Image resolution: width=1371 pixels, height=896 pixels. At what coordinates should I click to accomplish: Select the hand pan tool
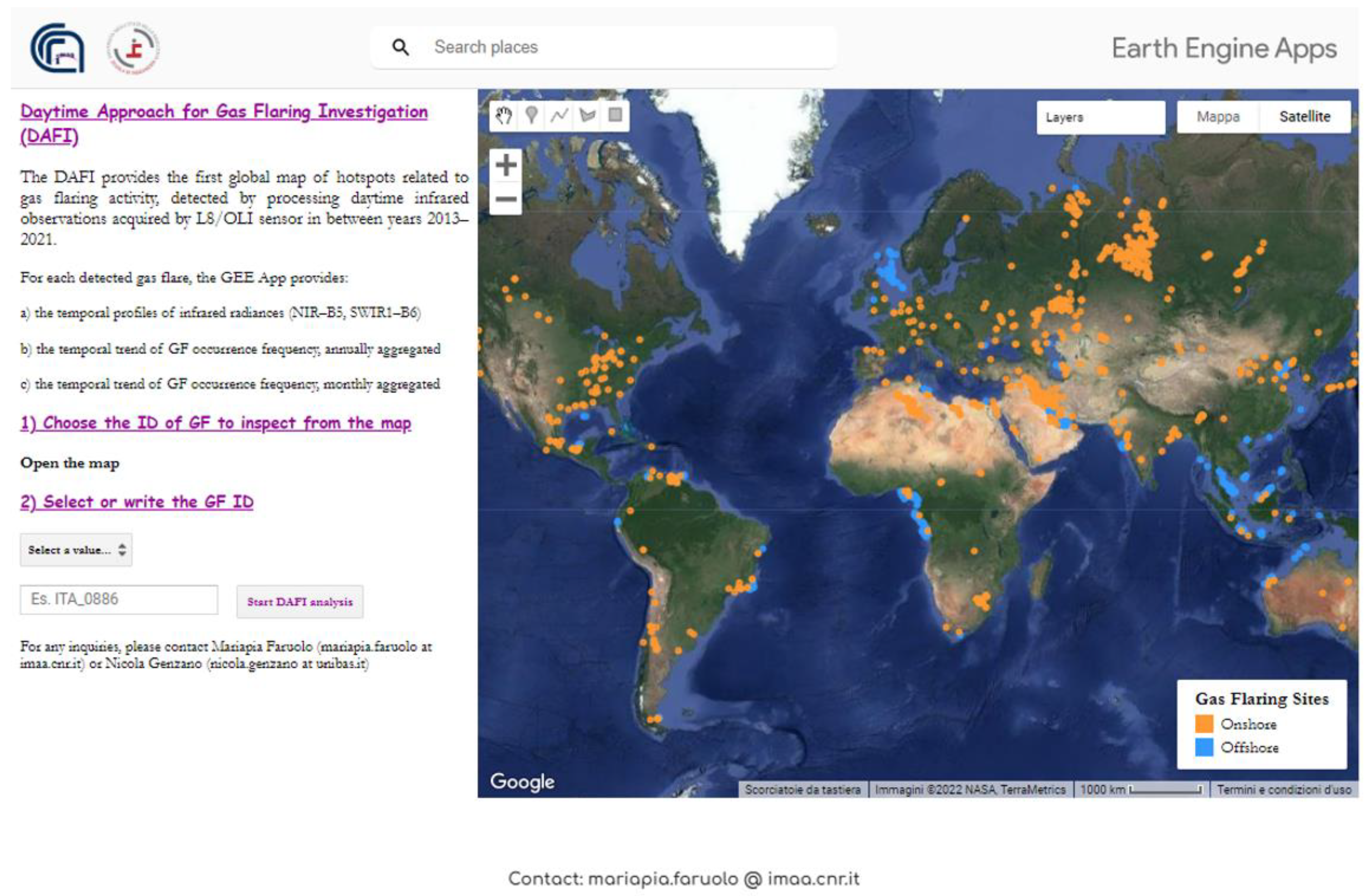[503, 116]
